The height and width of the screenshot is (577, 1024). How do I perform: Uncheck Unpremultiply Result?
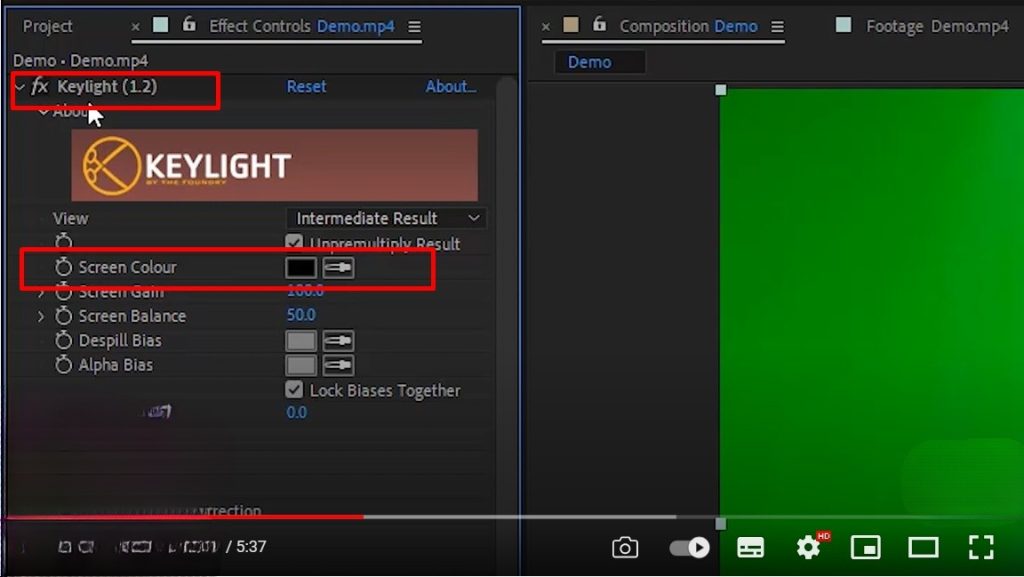[294, 243]
